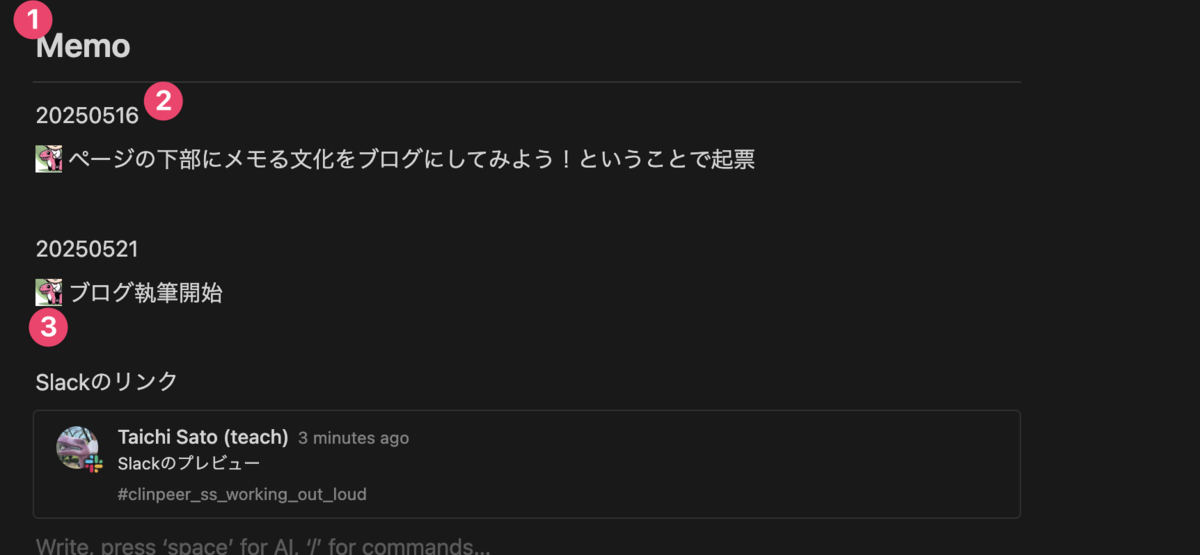Image resolution: width=1200 pixels, height=555 pixels.
Task: Click the avatar icon before ブログ執筆開始
Action: point(49,292)
